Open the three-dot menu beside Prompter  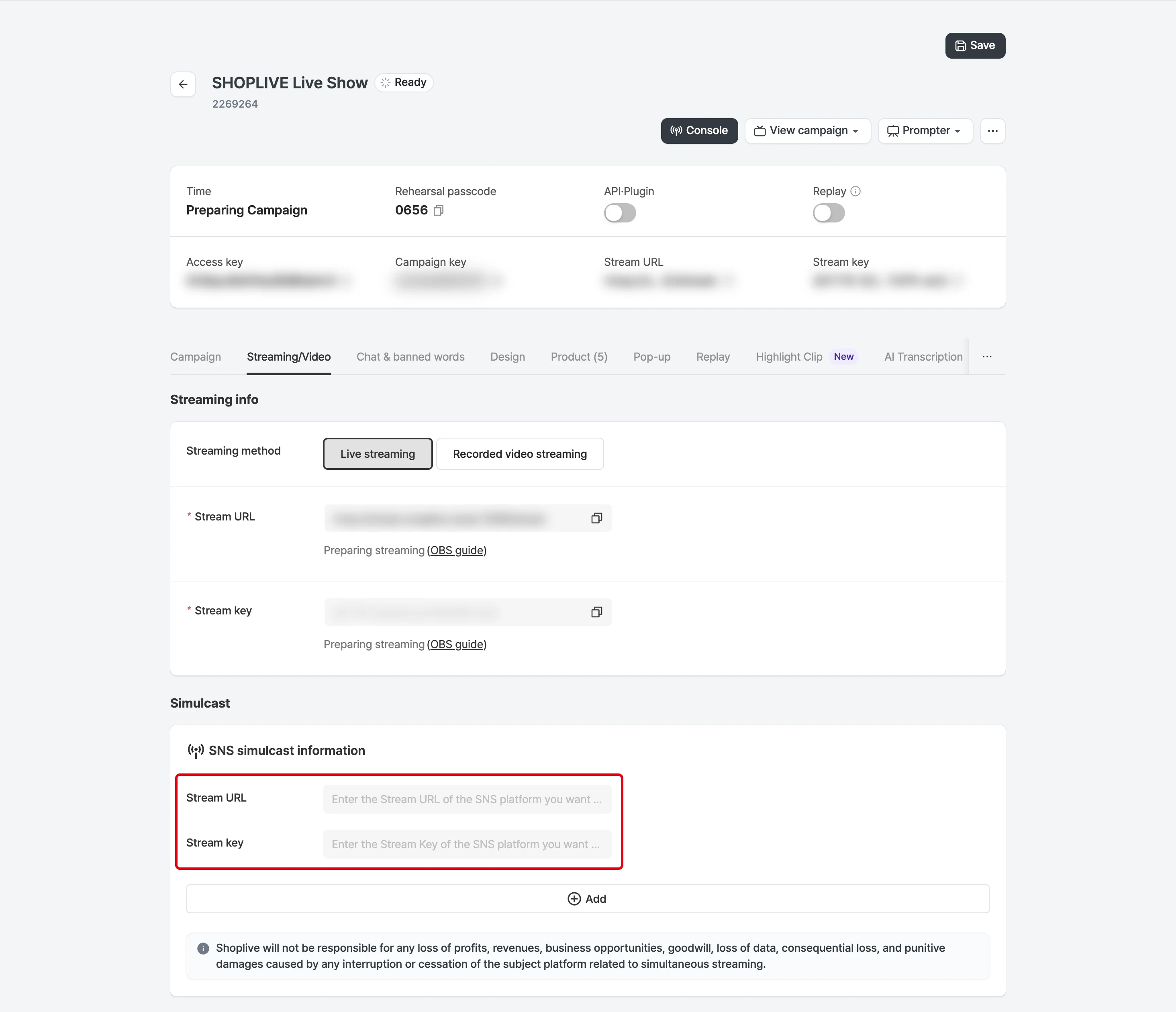click(992, 131)
